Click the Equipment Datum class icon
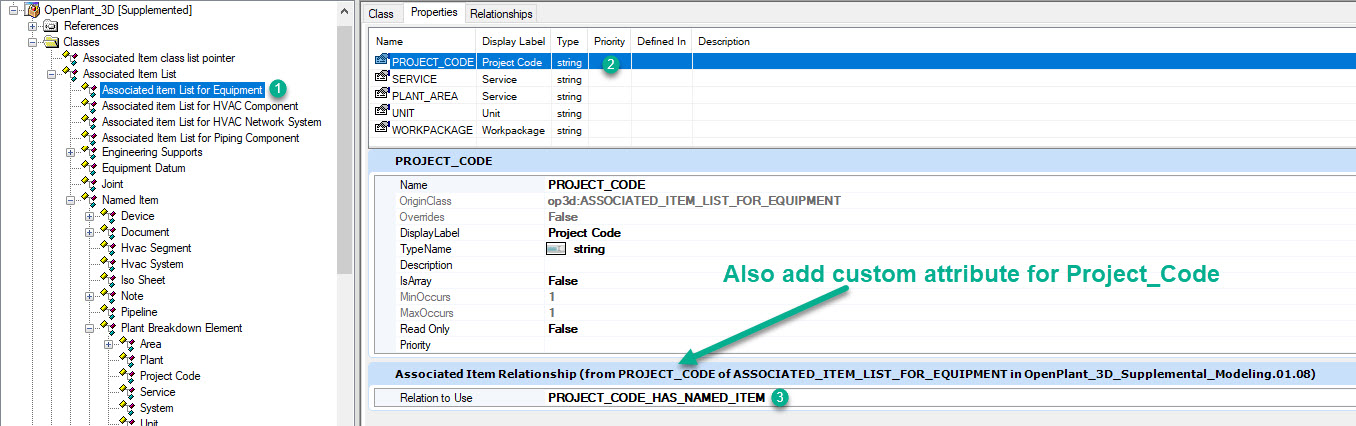 click(89, 168)
